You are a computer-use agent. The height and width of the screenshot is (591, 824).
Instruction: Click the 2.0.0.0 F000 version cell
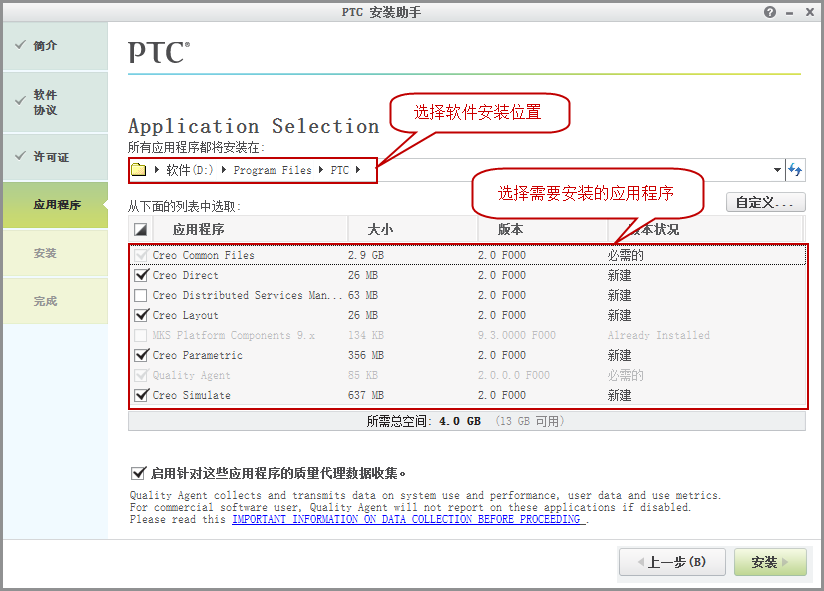pos(513,375)
